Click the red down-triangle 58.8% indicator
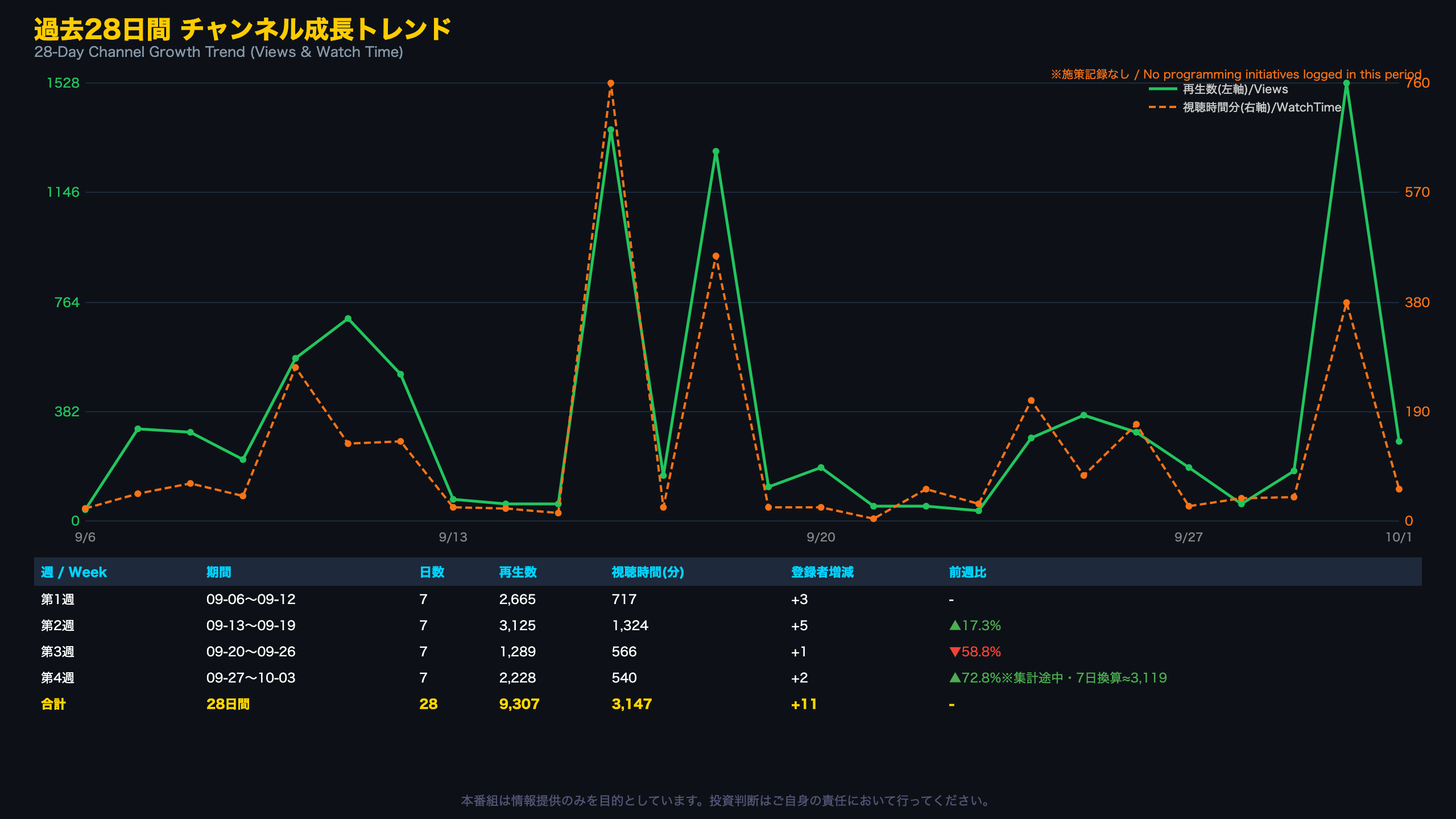Viewport: 1456px width, 819px height. point(975,652)
